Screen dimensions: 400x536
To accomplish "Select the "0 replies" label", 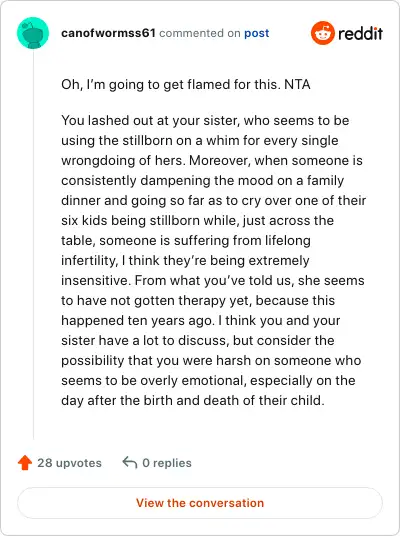I will pos(167,463).
